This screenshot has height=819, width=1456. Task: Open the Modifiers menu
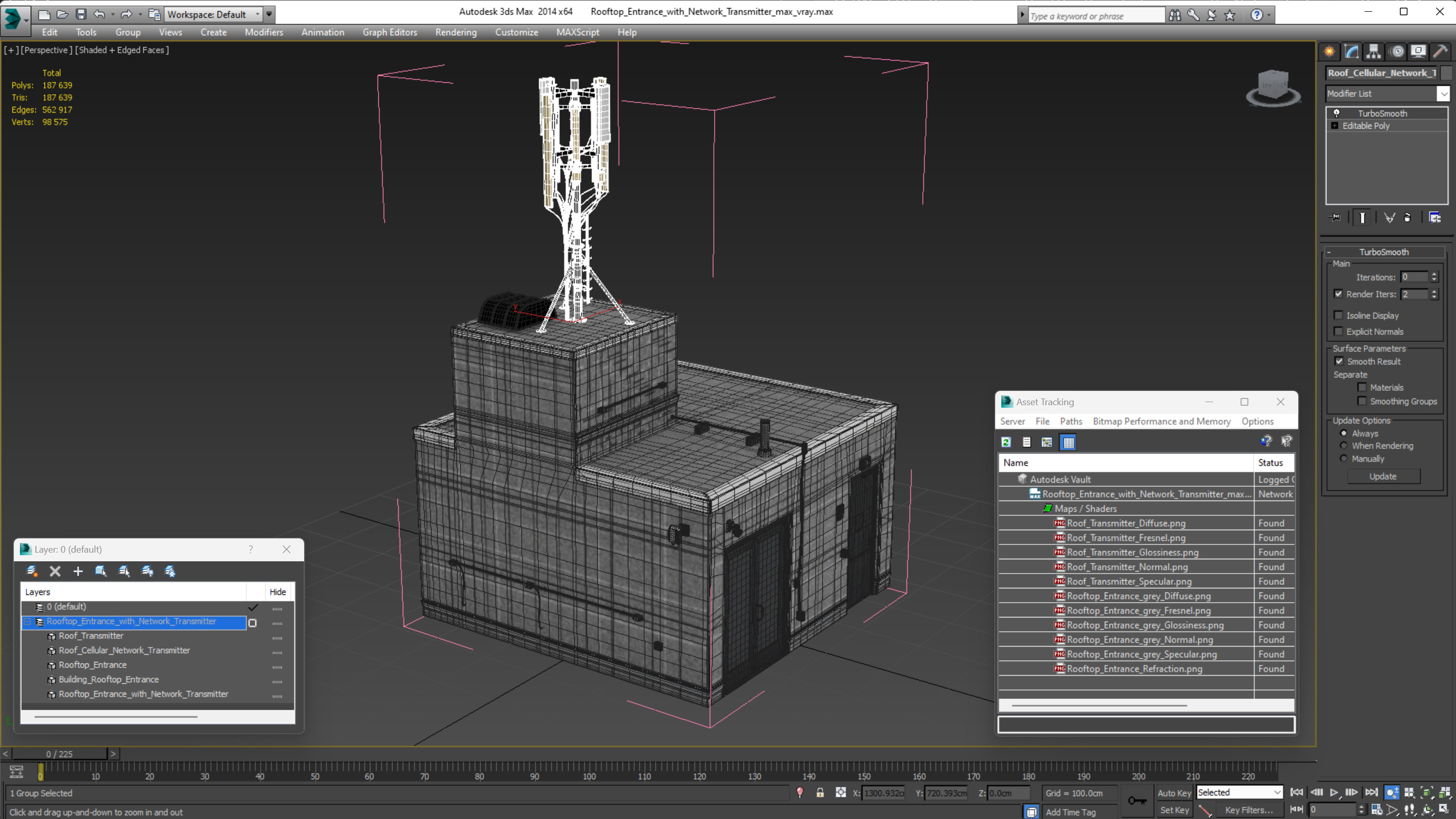point(263,32)
